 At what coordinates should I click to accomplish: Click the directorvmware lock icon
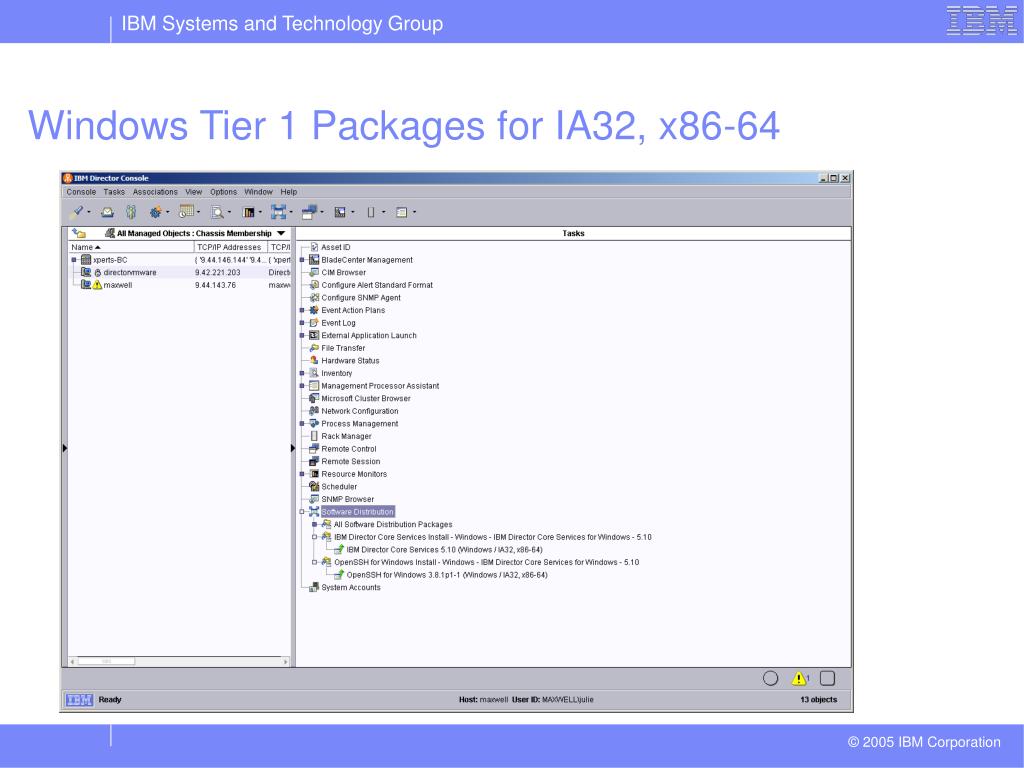98,273
